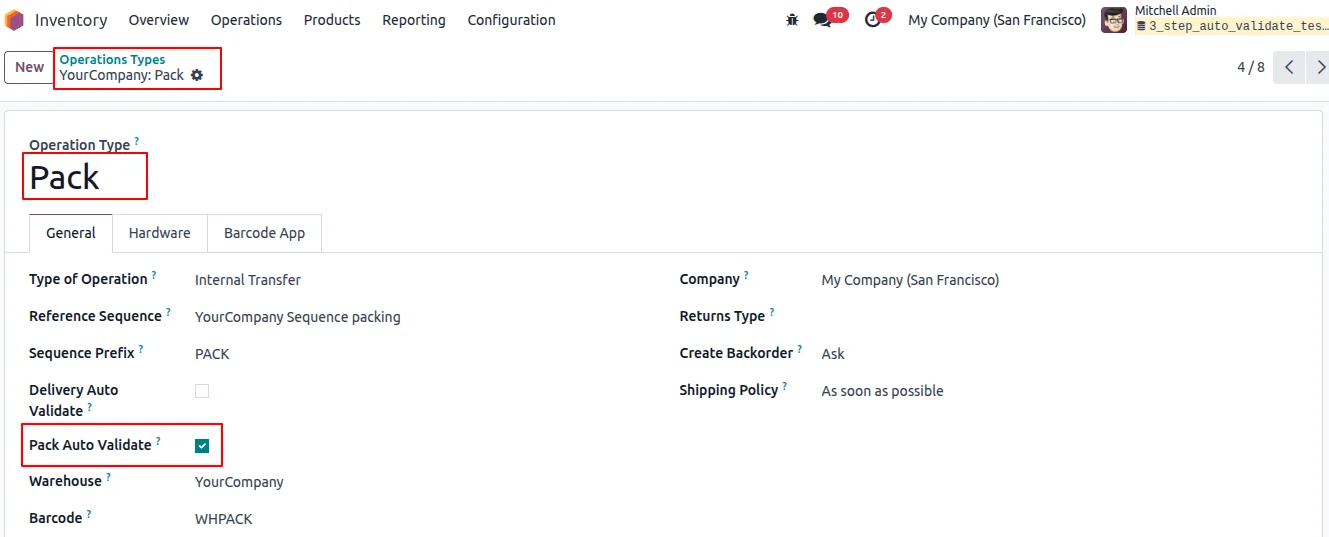Click the Inventory app name
This screenshot has width=1329, height=537.
pos(71,20)
